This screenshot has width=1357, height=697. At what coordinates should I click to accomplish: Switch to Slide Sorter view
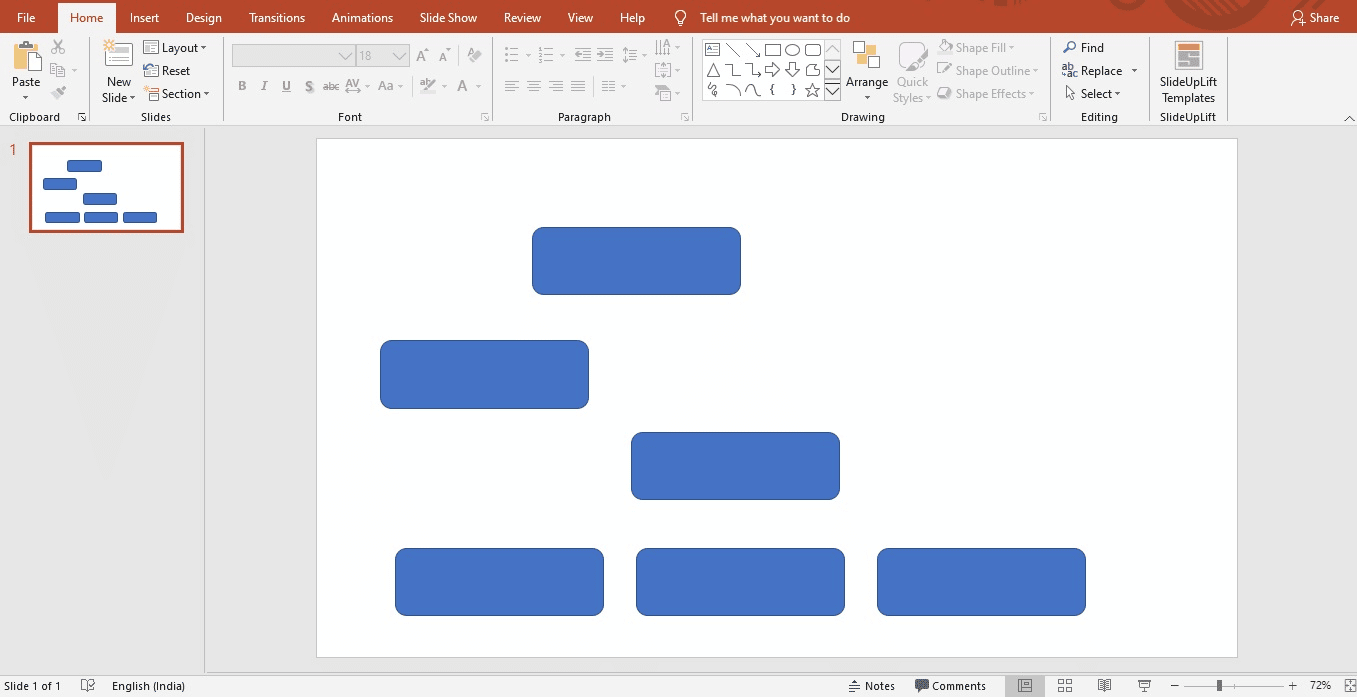point(1065,685)
